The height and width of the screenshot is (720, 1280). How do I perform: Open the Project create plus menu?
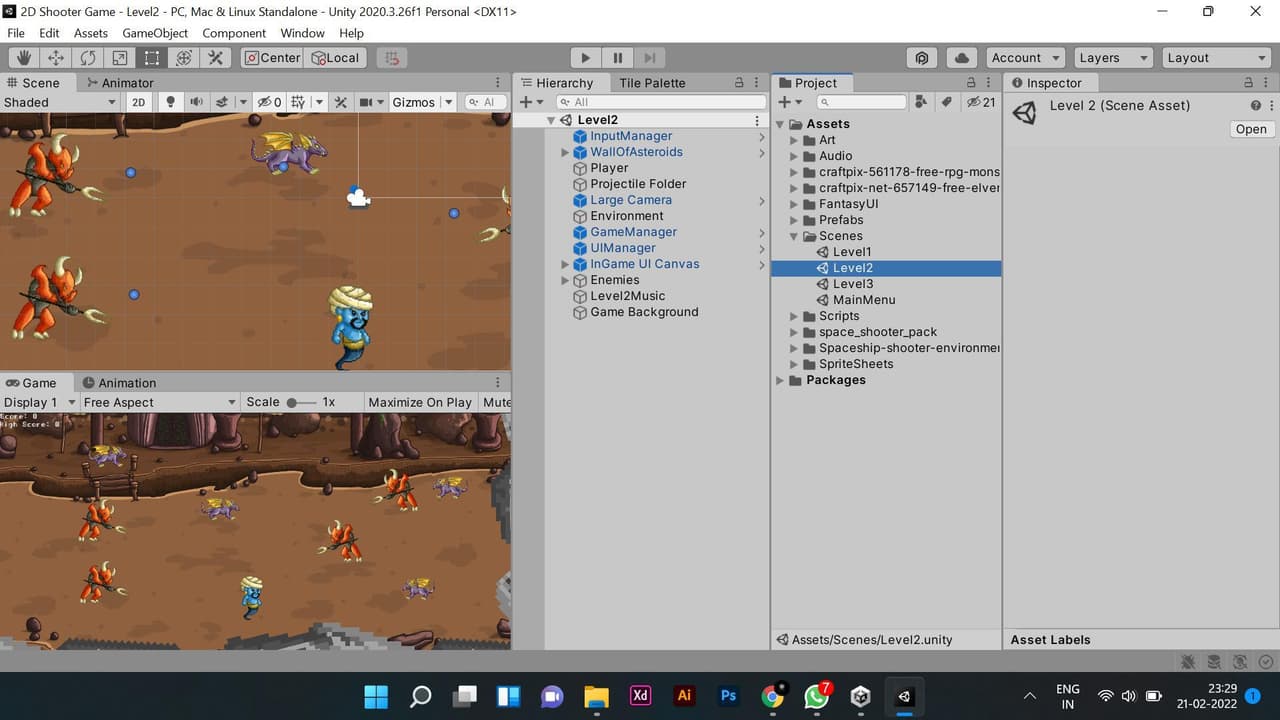pyautogui.click(x=790, y=102)
